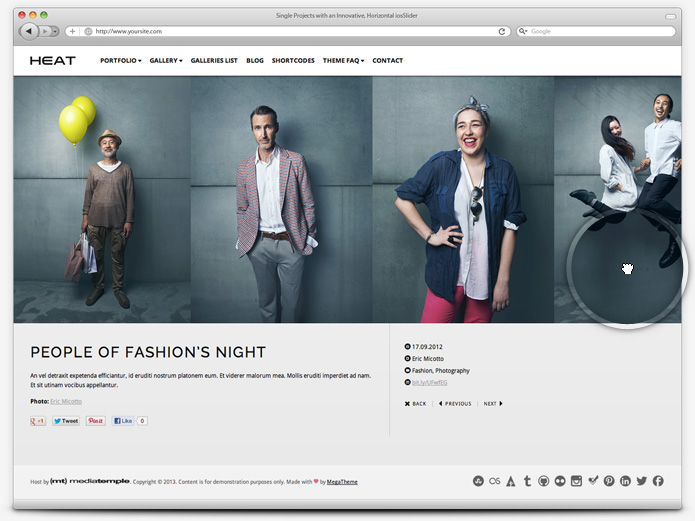695x521 pixels.
Task: Open the Flickr footer icon
Action: point(560,481)
